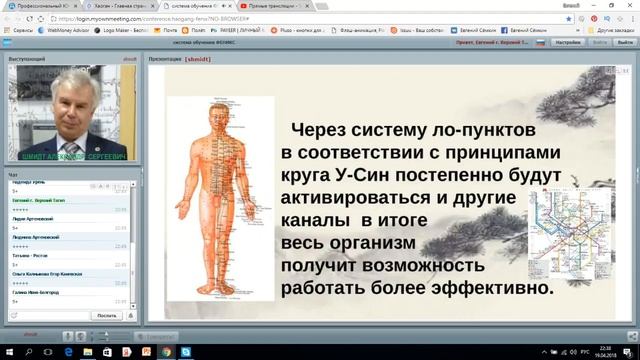
Task: Show hidden system tray icons
Action: click(x=544, y=352)
